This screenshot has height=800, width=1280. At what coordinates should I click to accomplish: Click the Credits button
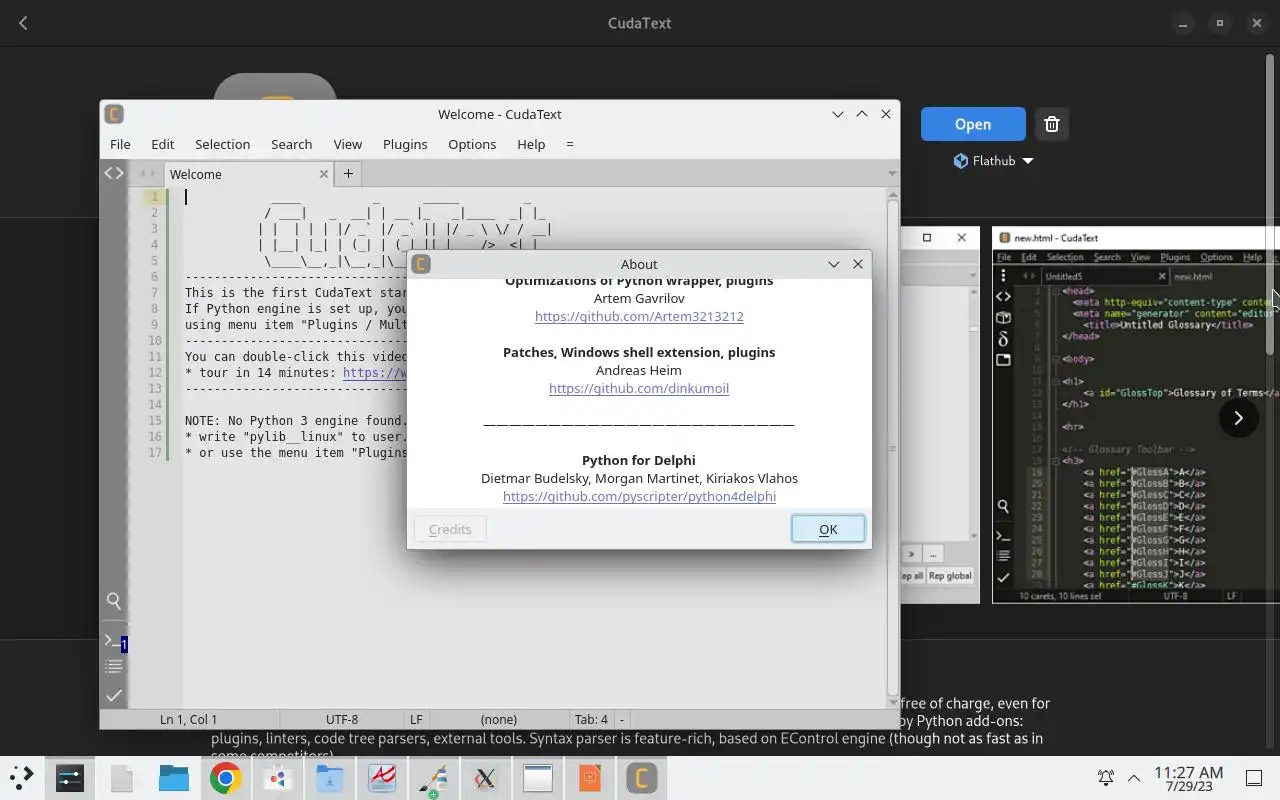click(450, 529)
